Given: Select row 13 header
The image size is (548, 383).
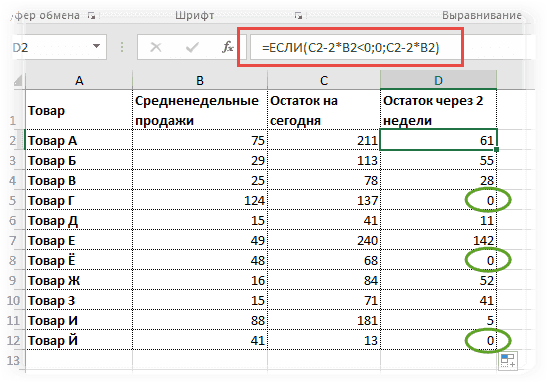Looking at the screenshot, I should coord(14,360).
